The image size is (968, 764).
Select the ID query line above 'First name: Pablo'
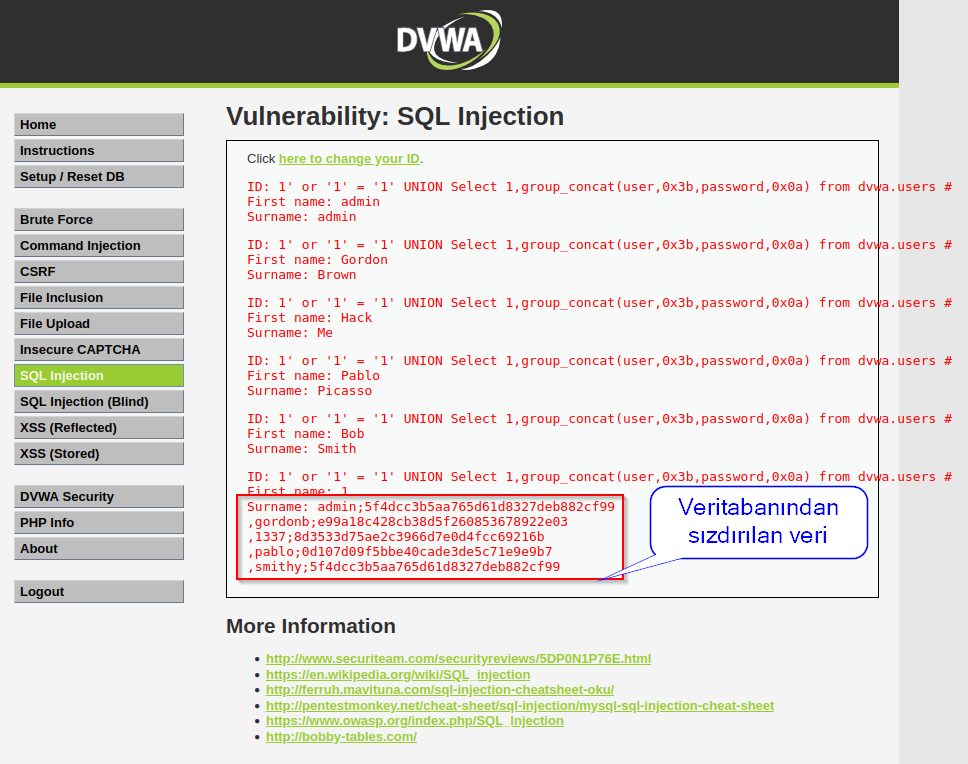(599, 361)
